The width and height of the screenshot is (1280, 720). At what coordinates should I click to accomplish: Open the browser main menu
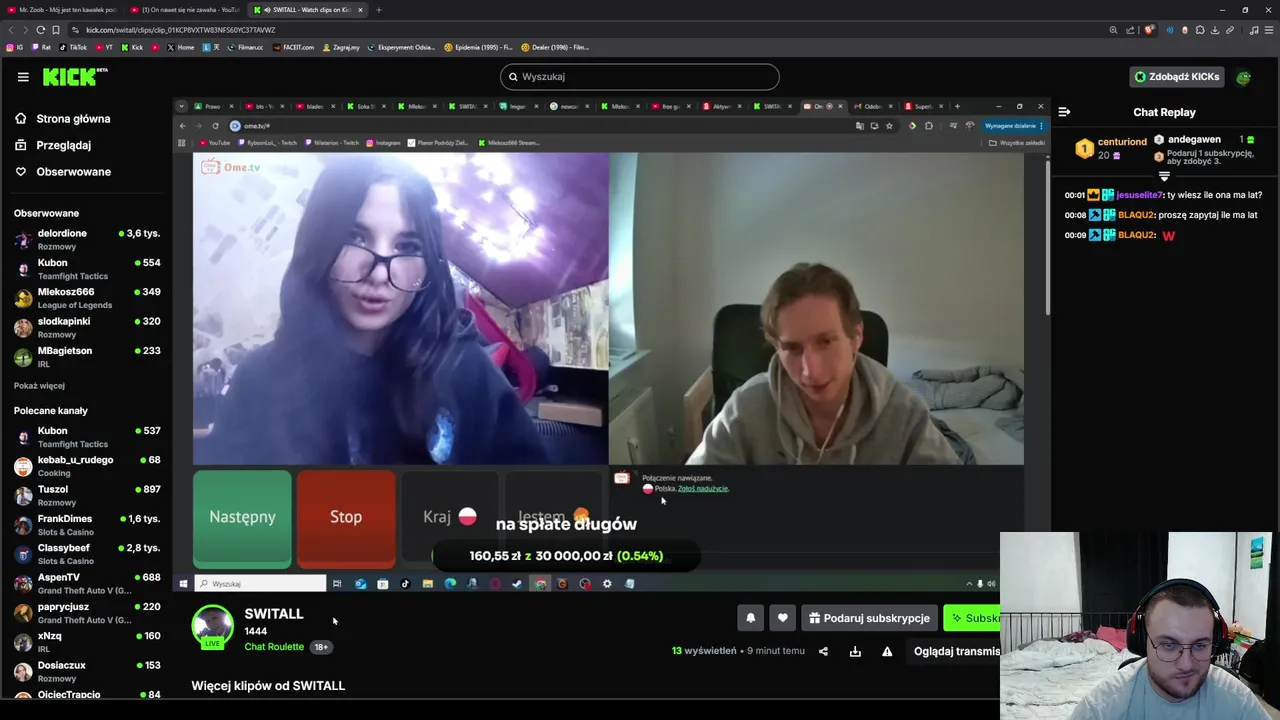[x=1268, y=30]
